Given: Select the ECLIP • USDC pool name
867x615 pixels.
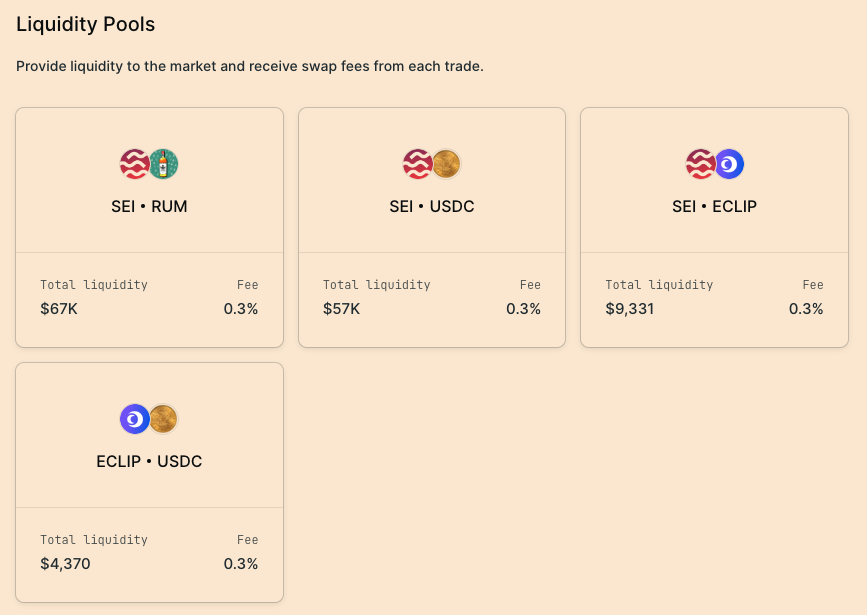Looking at the screenshot, I should [149, 462].
